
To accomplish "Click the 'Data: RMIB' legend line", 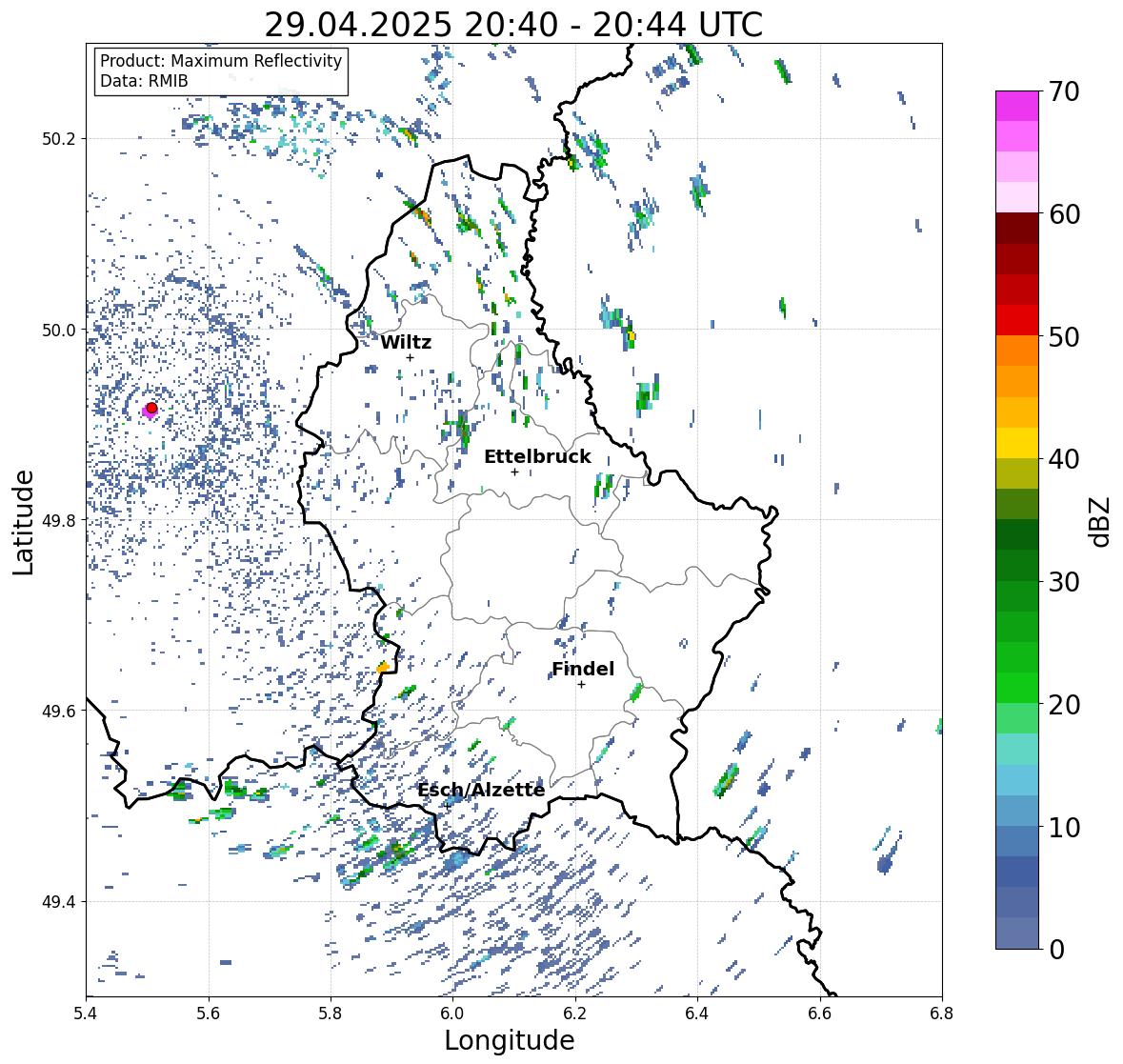I will tap(144, 81).
